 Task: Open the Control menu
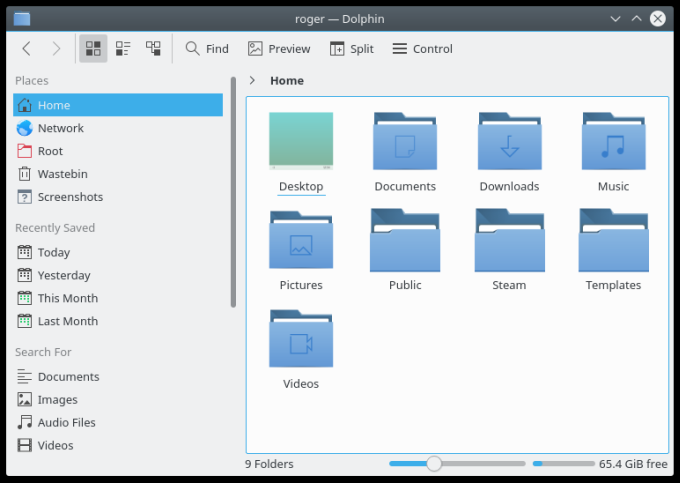422,49
